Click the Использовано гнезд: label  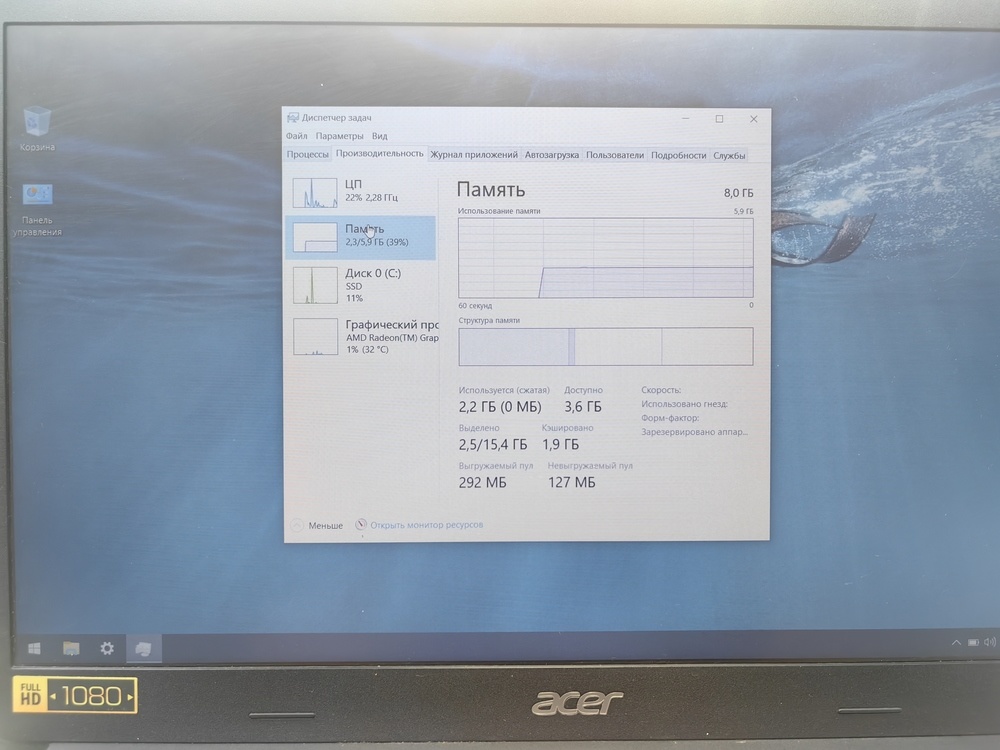pos(684,404)
